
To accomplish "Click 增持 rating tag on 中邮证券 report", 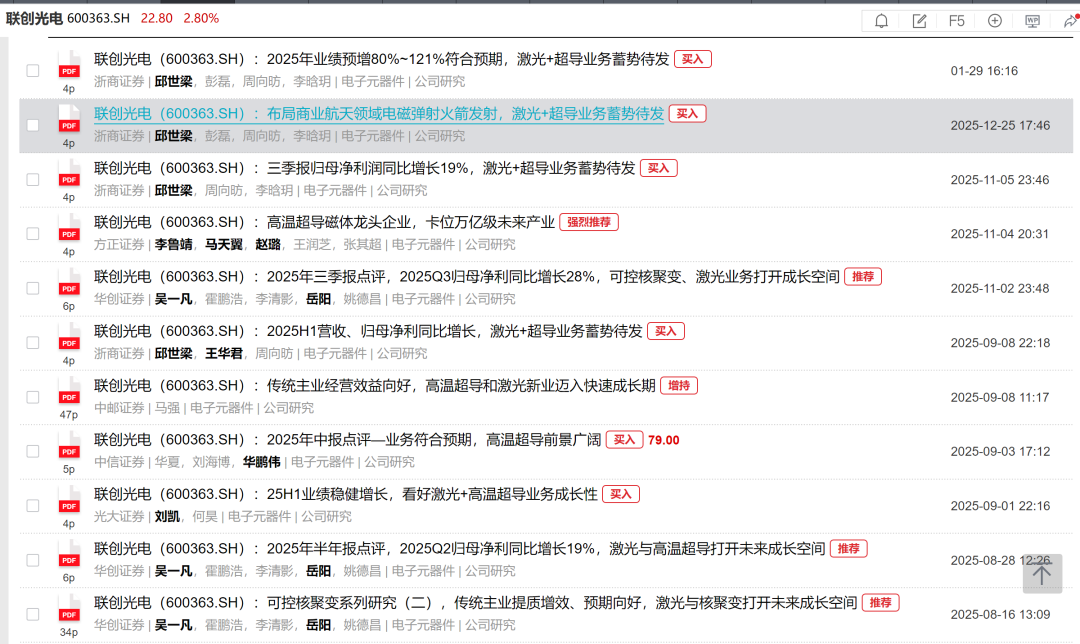I will [678, 386].
